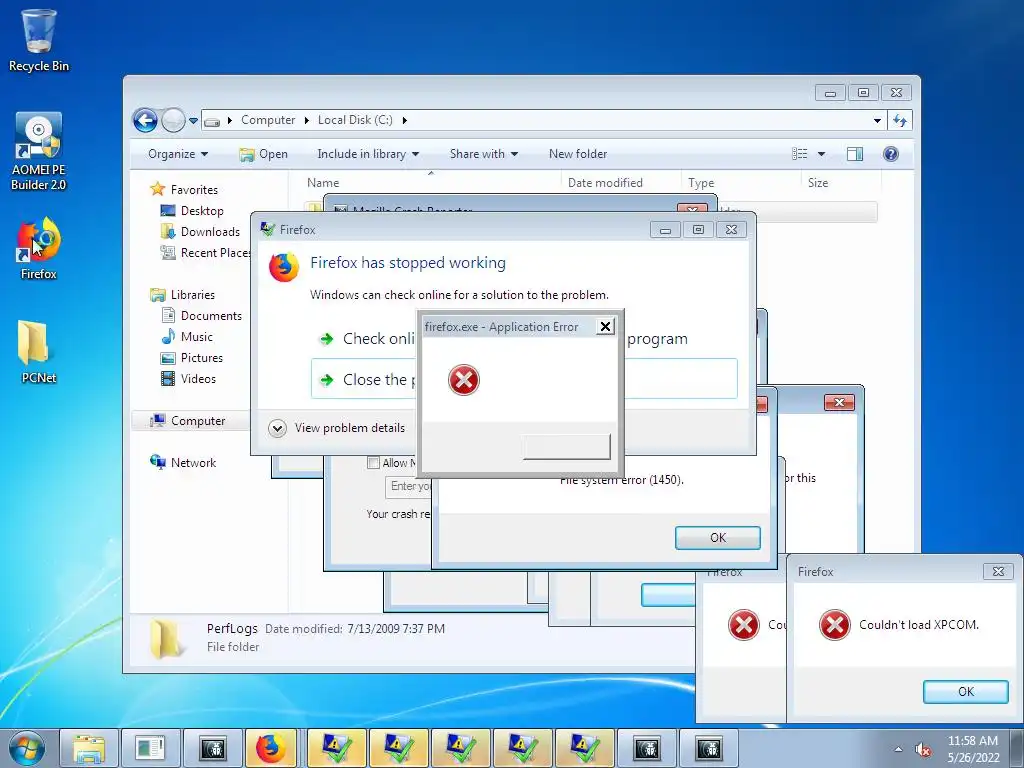Image resolution: width=1024 pixels, height=768 pixels.
Task: Sort by Date modified column header
Action: coord(620,183)
